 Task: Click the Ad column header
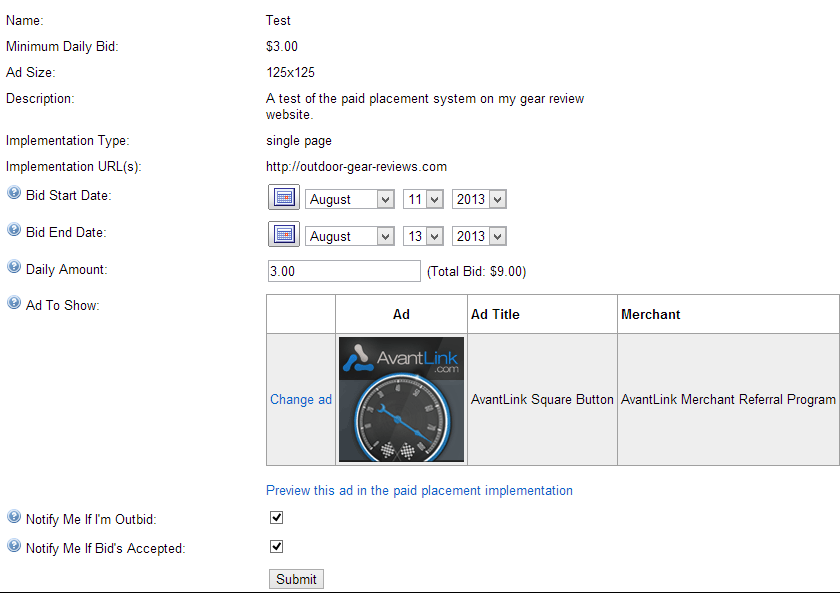(401, 314)
